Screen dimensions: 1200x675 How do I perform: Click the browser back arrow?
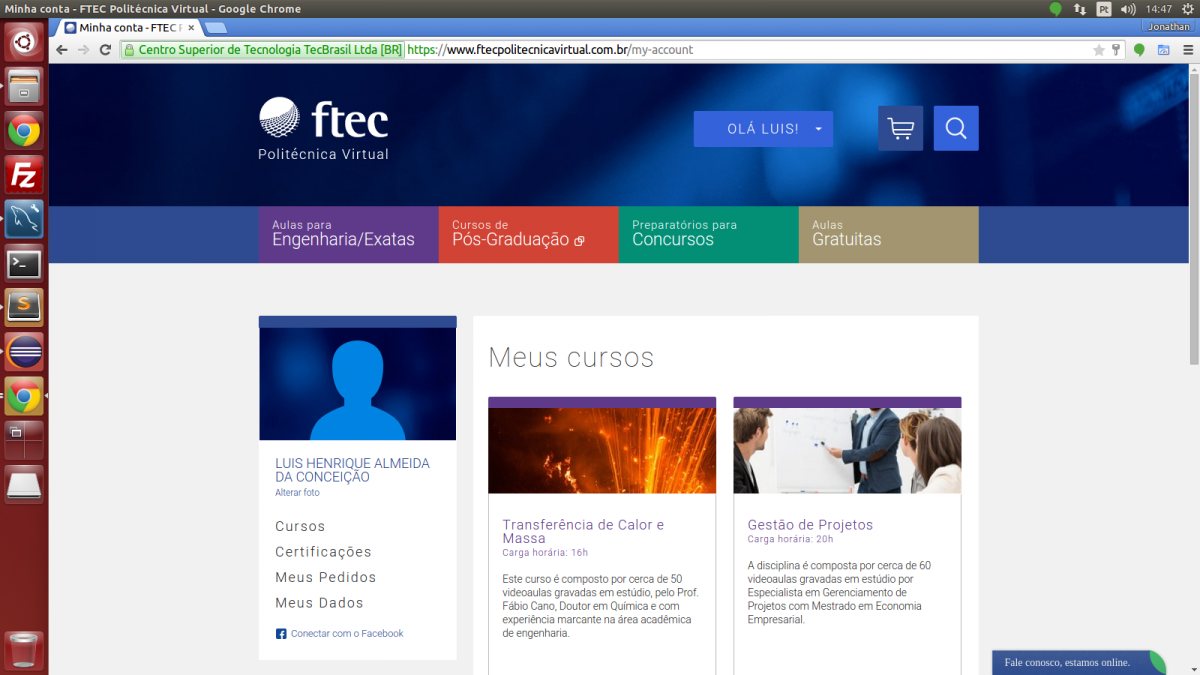(x=62, y=50)
